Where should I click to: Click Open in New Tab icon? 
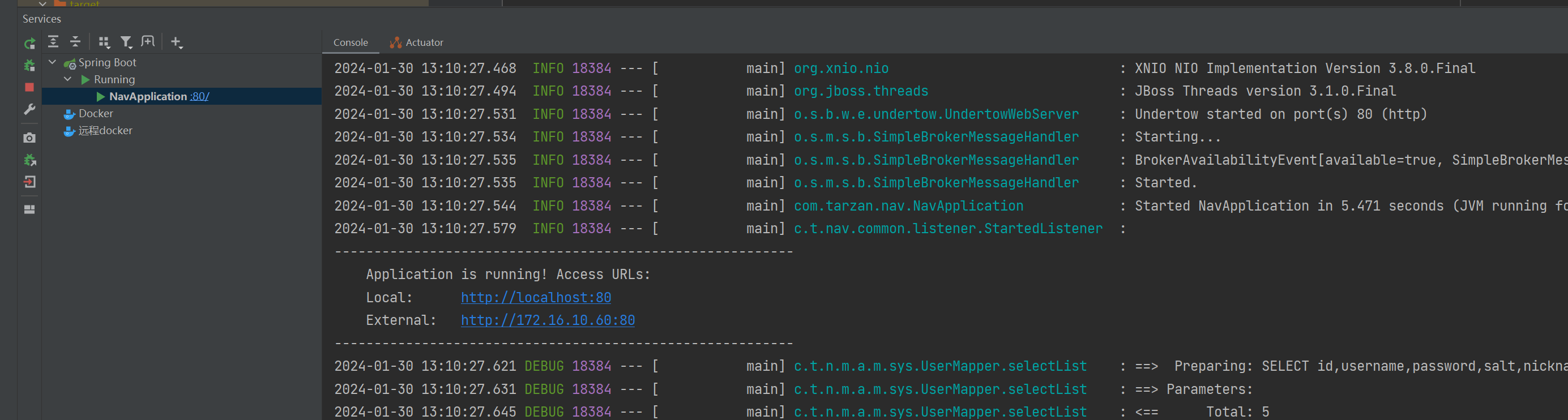[x=148, y=41]
